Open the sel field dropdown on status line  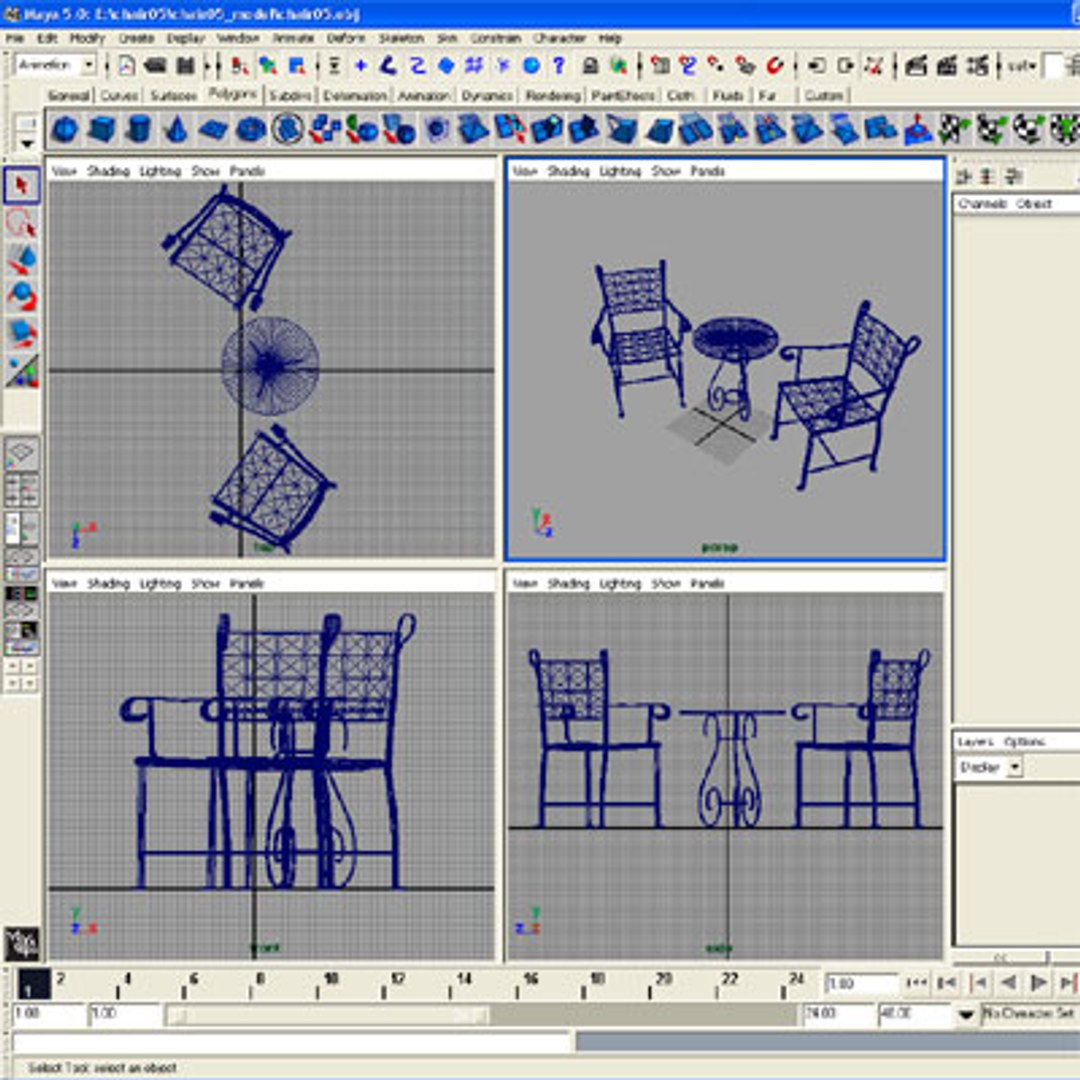coord(1022,66)
